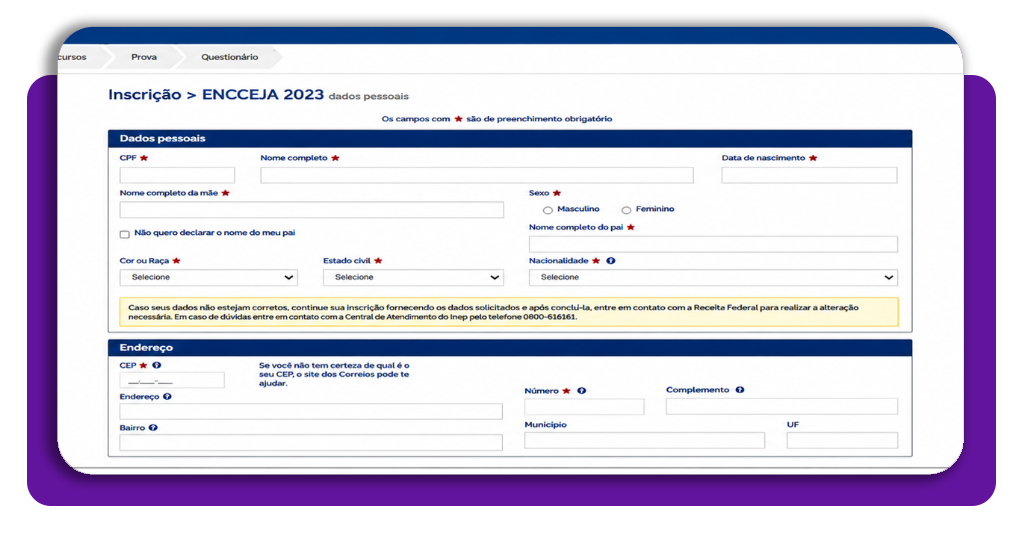Open the Endereço field info icon
1024x536 pixels.
tap(167, 396)
